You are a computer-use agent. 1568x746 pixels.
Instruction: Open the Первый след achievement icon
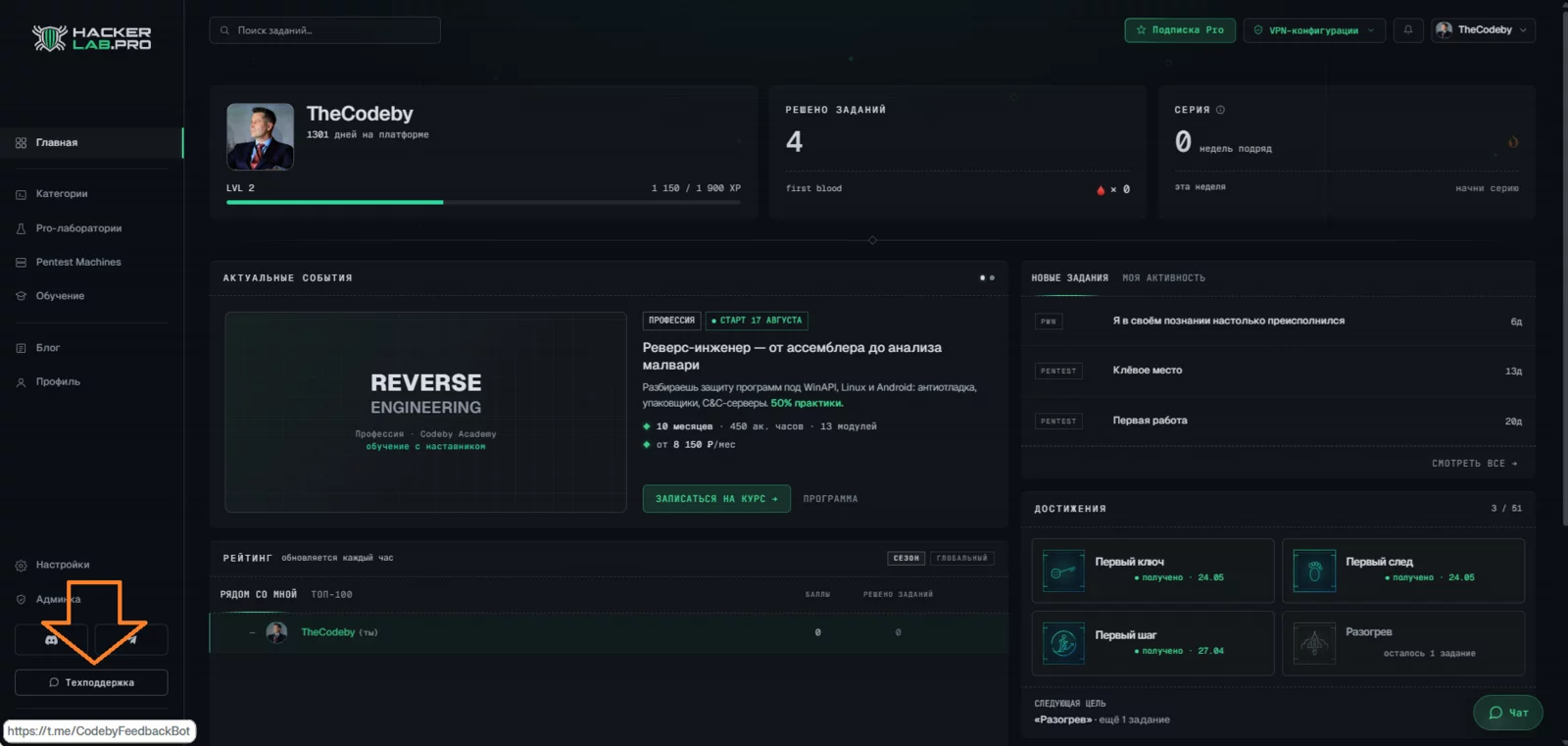point(1314,571)
